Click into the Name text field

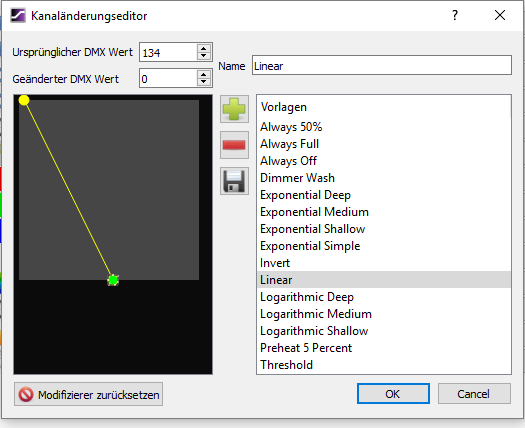click(382, 65)
